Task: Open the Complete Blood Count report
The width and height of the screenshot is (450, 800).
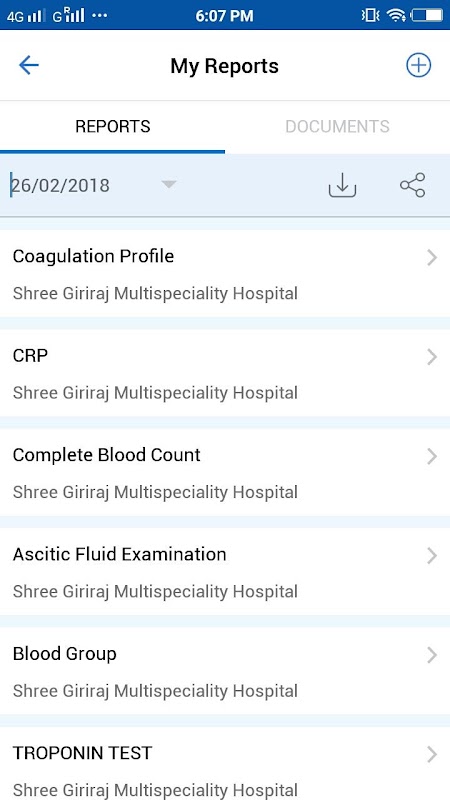Action: (225, 472)
